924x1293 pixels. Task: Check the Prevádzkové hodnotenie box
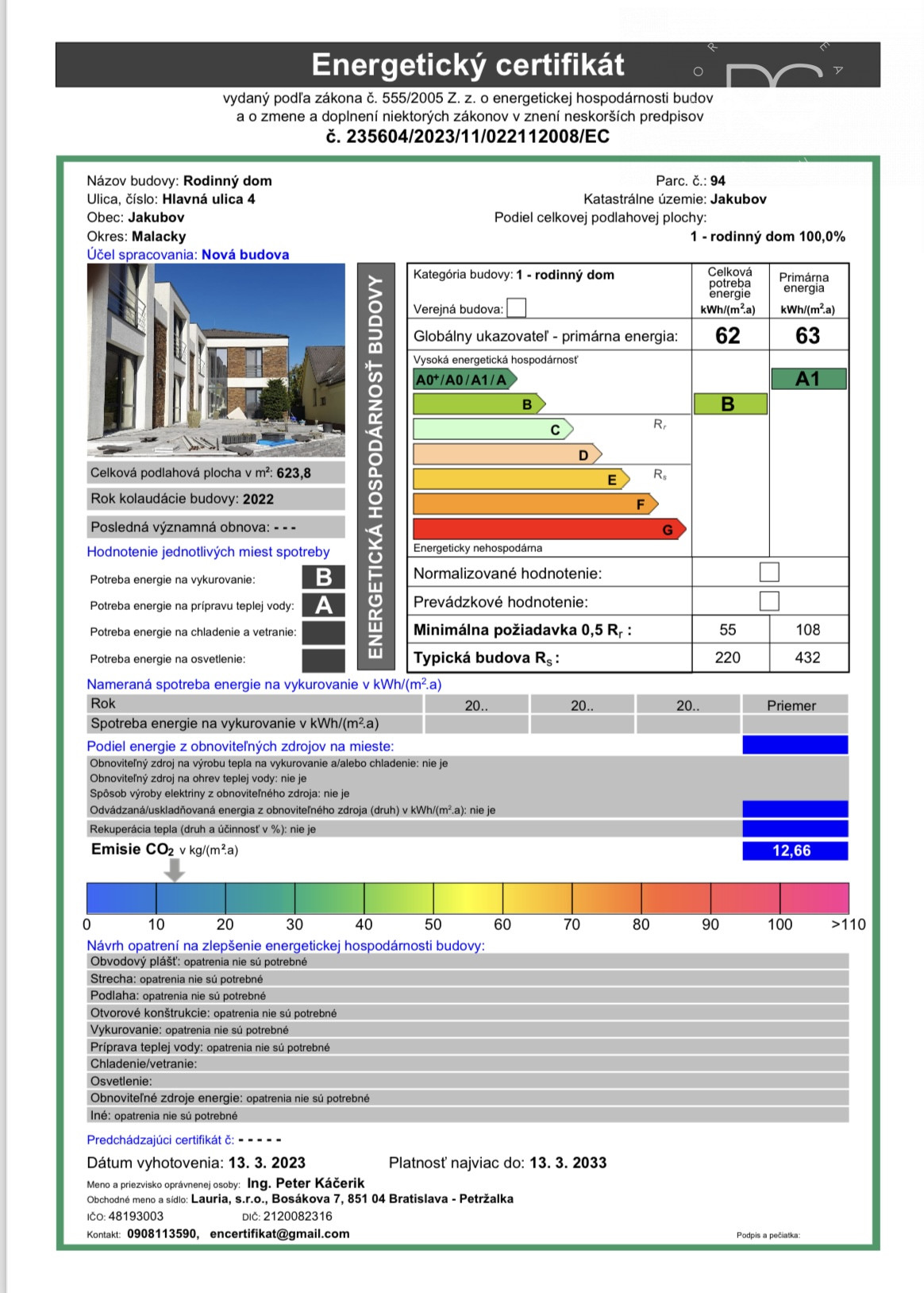[769, 600]
